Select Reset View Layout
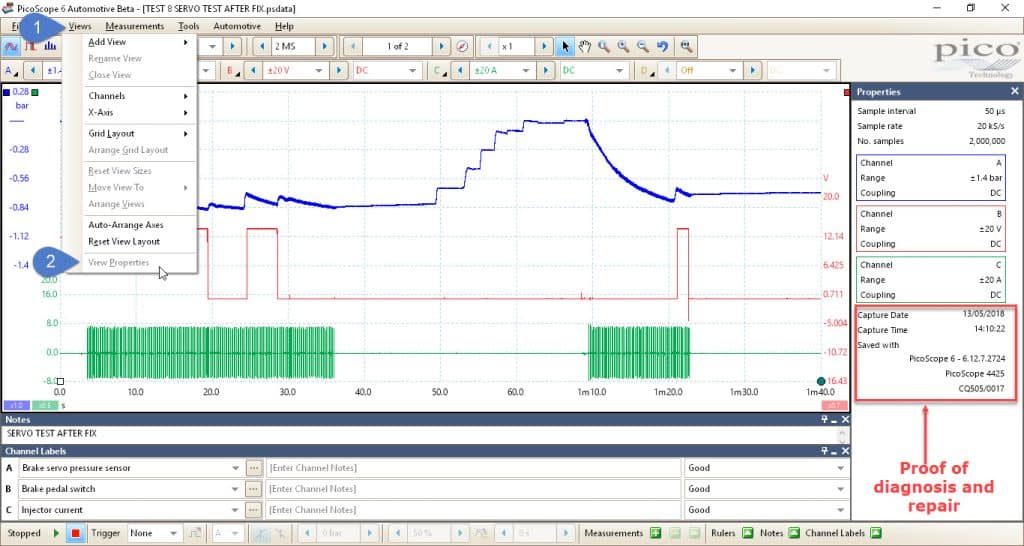Image resolution: width=1024 pixels, height=546 pixels. (138, 242)
